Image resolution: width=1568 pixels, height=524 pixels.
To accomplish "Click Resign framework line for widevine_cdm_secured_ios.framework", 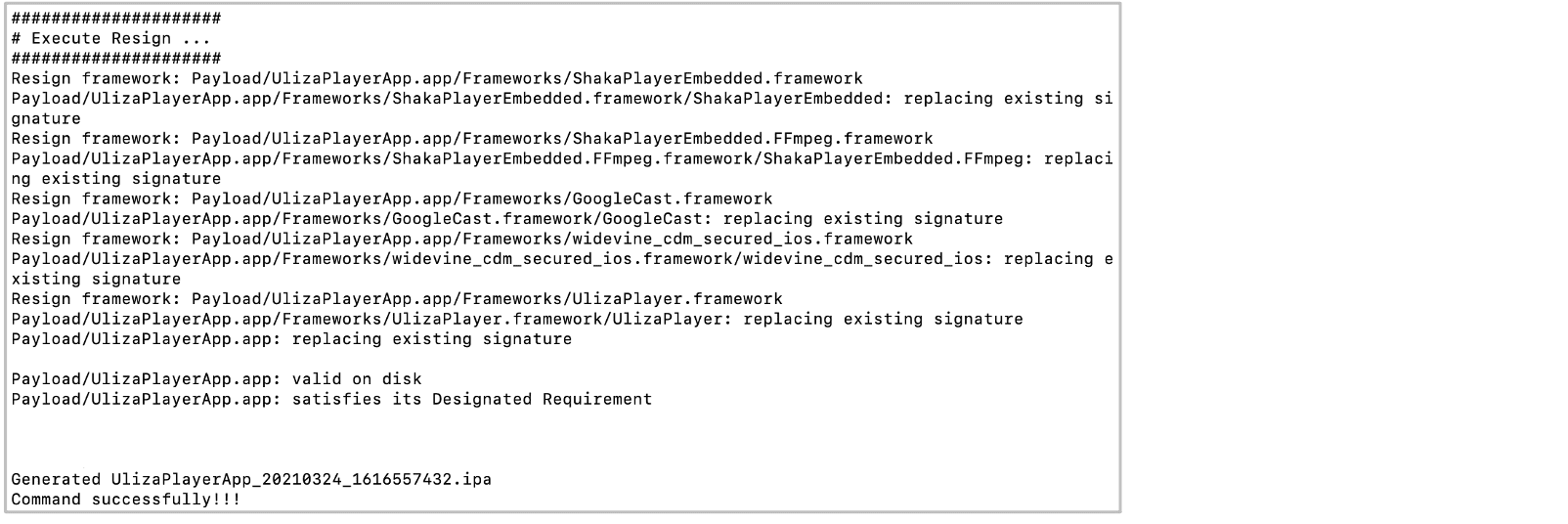I will click(x=461, y=240).
